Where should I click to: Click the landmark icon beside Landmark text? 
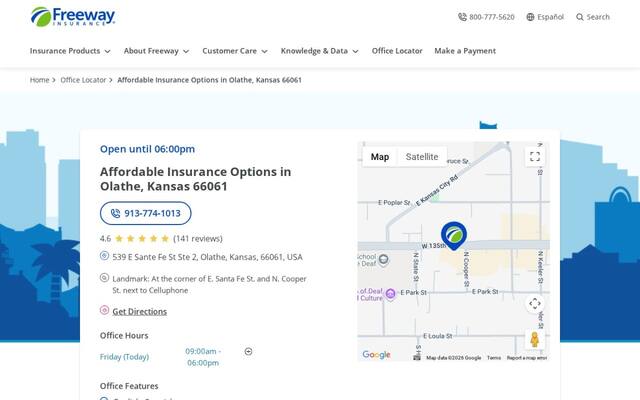104,278
